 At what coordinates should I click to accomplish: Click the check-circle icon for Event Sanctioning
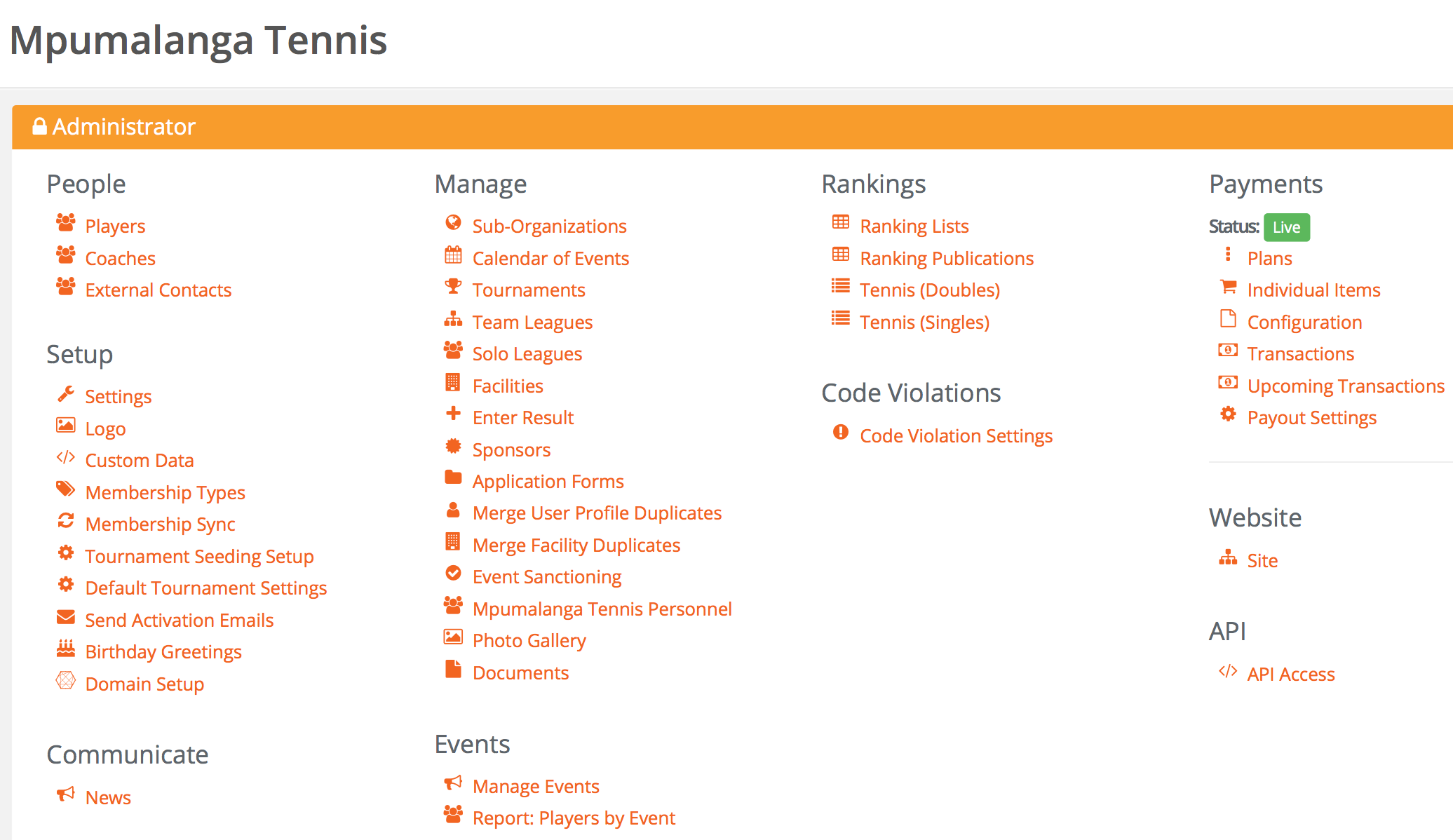click(454, 574)
